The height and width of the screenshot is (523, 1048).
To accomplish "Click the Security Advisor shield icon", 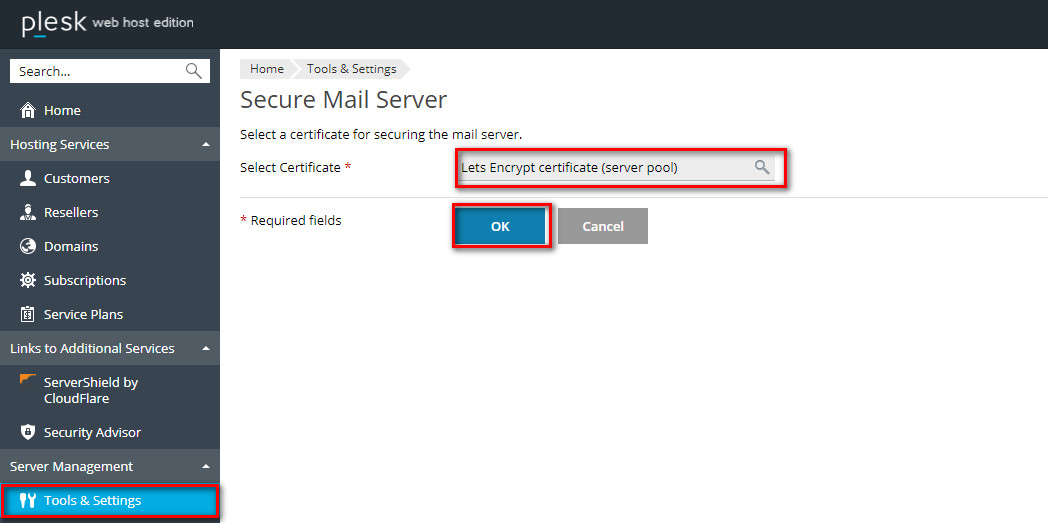I will (x=27, y=432).
